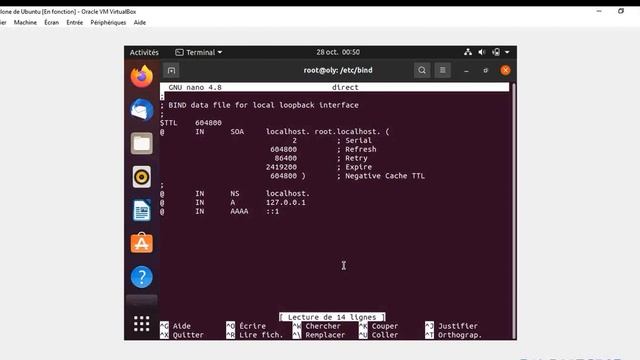Click the ::1 value in AAAA record
Screen dimensions: 640x360
273,211
